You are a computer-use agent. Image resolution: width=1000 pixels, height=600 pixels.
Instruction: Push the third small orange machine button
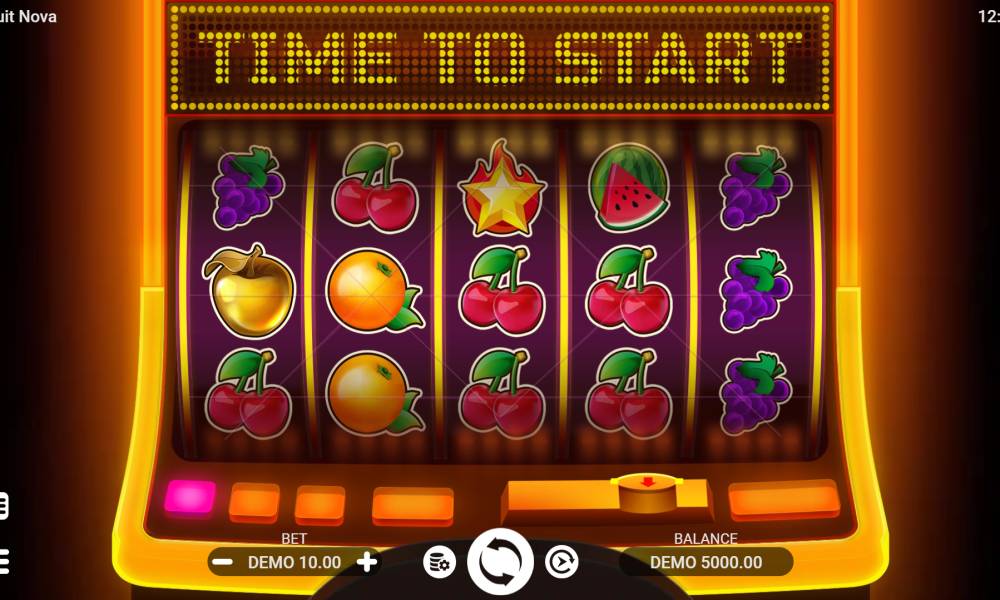coord(320,504)
